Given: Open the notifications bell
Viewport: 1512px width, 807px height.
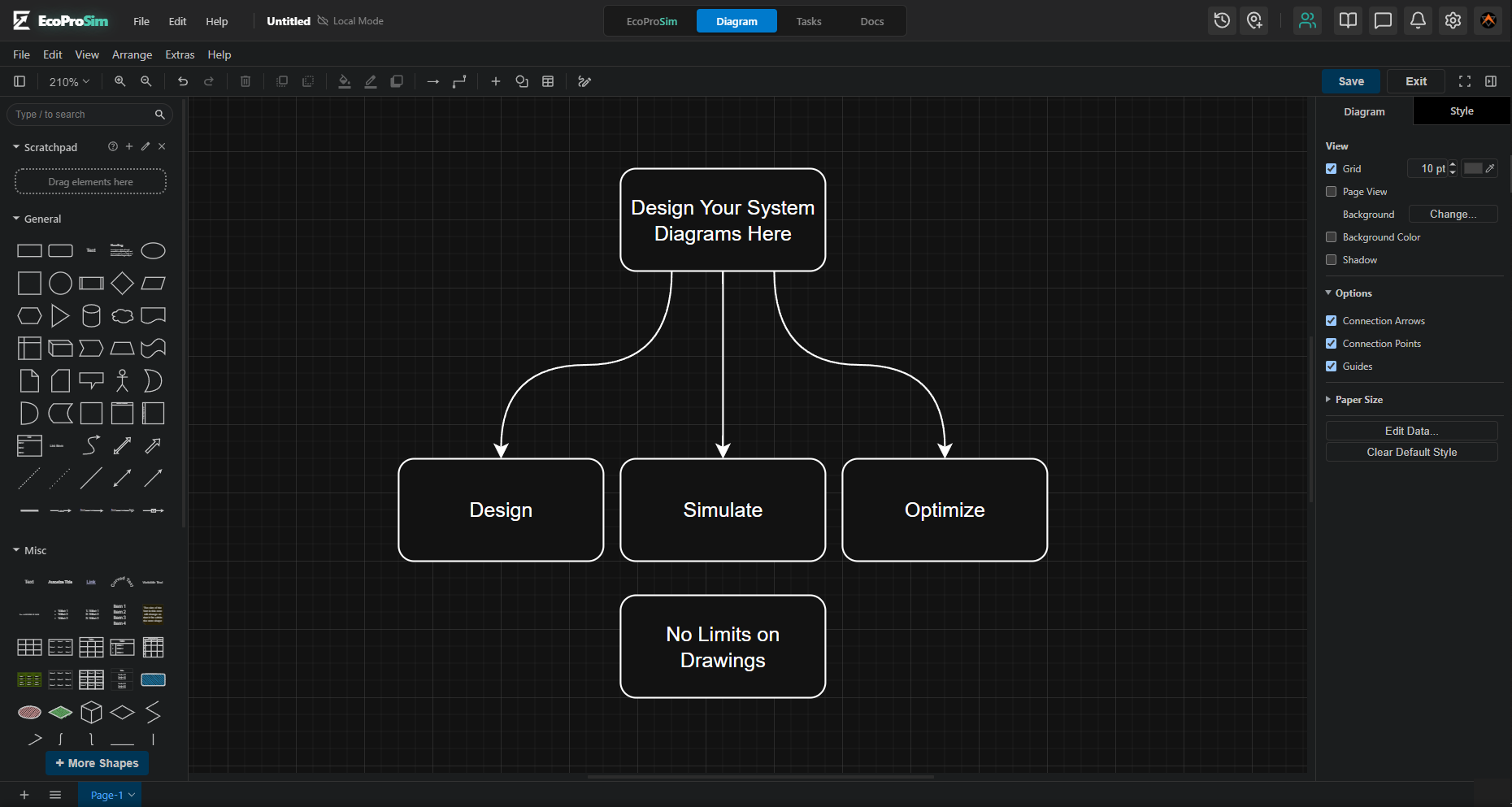Looking at the screenshot, I should coord(1418,21).
